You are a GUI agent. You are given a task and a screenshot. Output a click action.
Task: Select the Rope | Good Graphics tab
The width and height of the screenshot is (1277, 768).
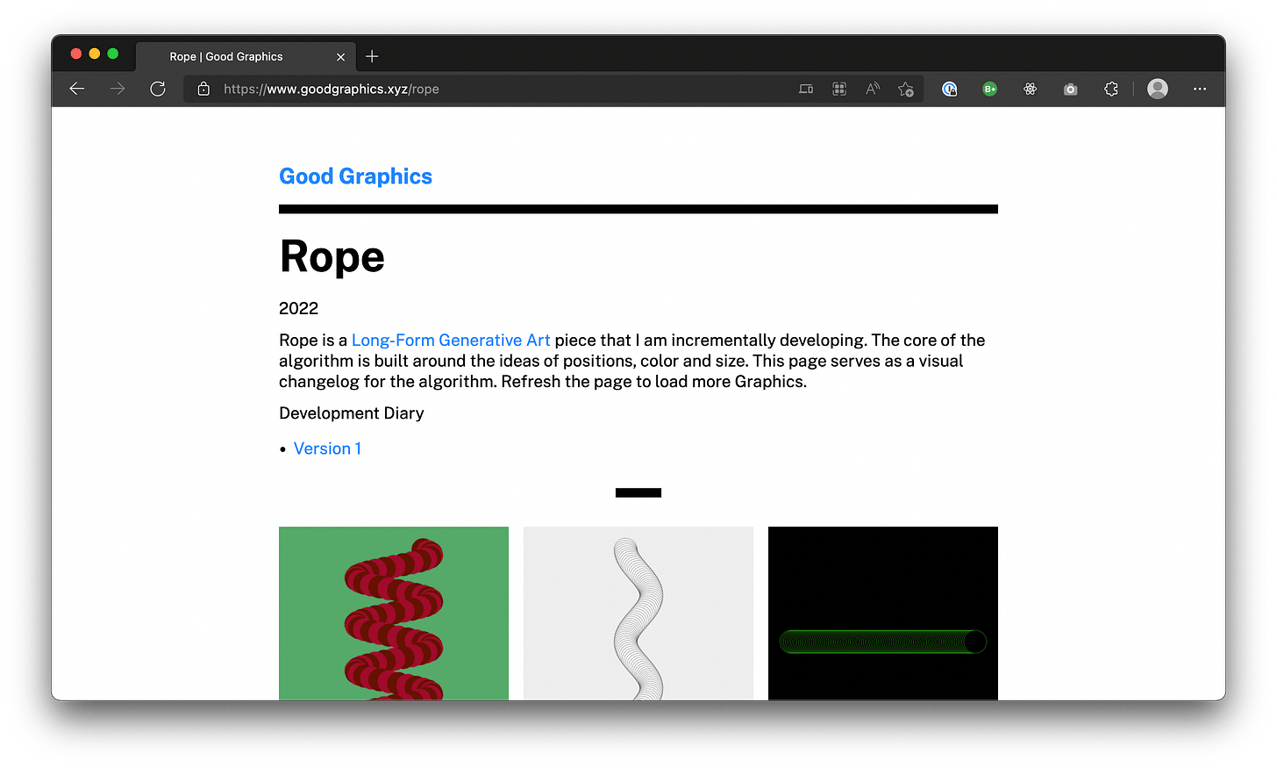pos(245,57)
